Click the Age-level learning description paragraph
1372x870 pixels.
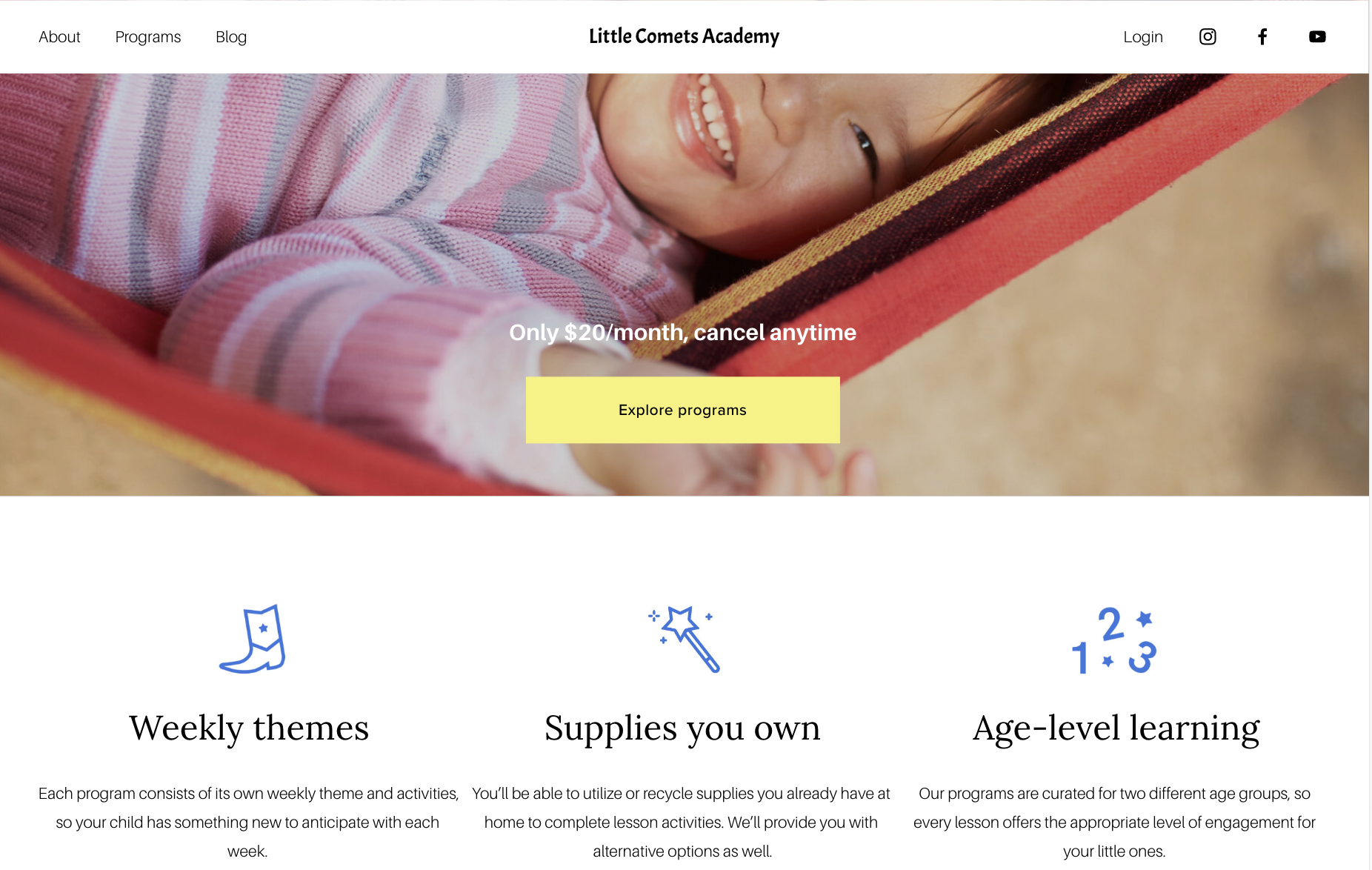[x=1114, y=822]
